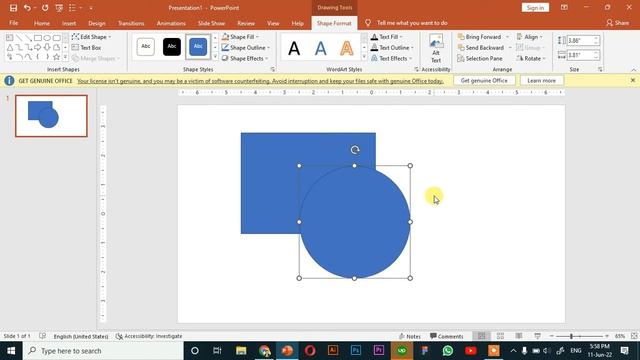Select the oval shape in Insert Shapes gallery
The height and width of the screenshot is (360, 640).
pos(47,38)
